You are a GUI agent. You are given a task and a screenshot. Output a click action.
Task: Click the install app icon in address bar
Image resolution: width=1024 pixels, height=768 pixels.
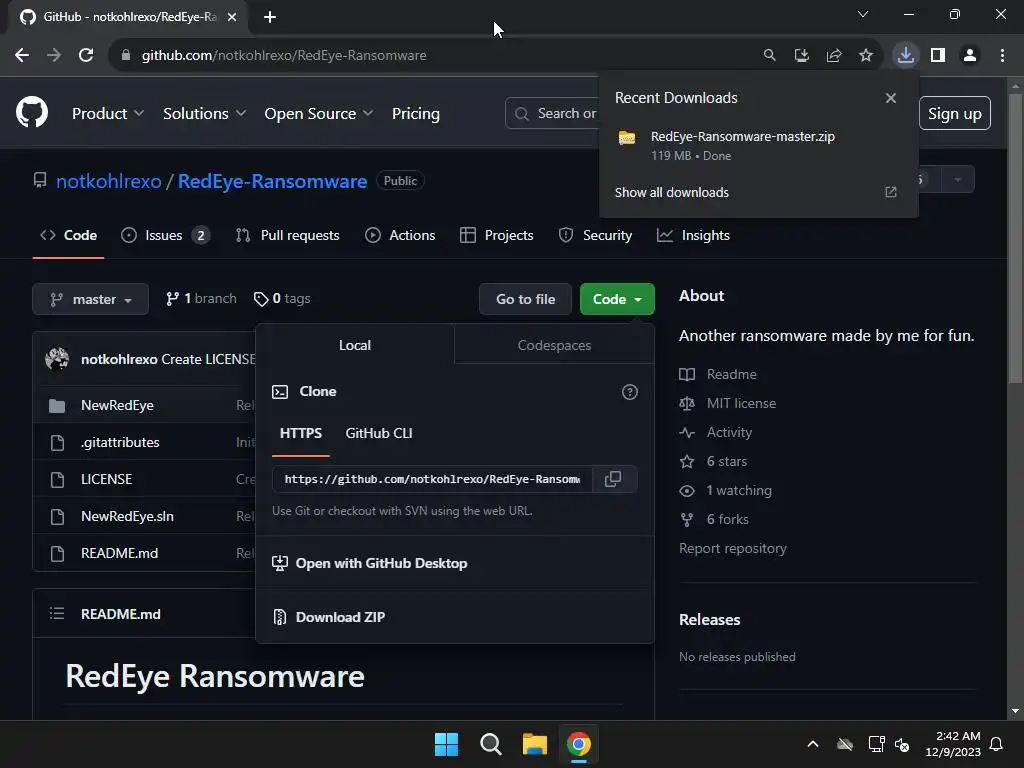coord(802,55)
